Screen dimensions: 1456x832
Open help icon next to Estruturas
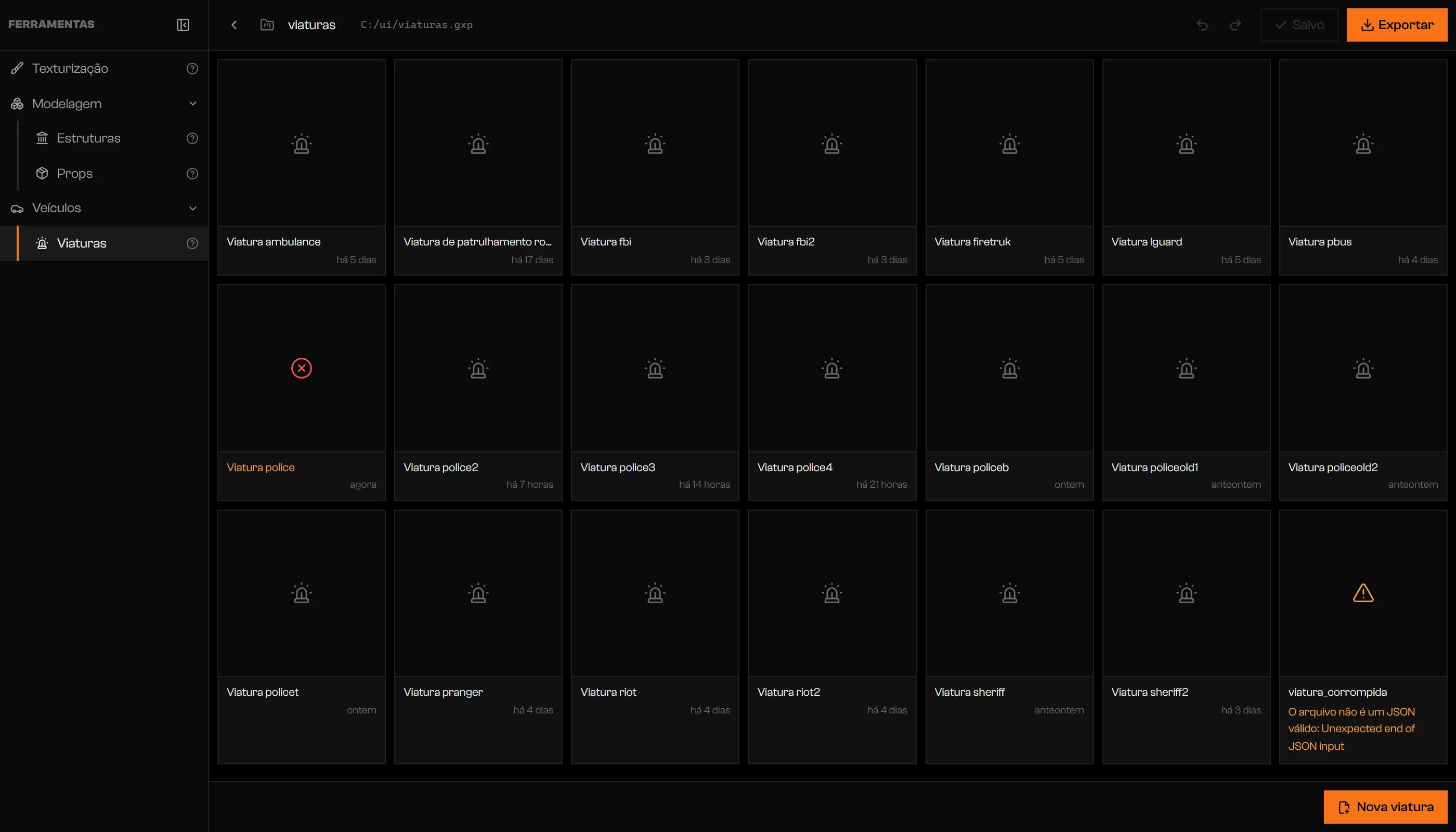(192, 138)
